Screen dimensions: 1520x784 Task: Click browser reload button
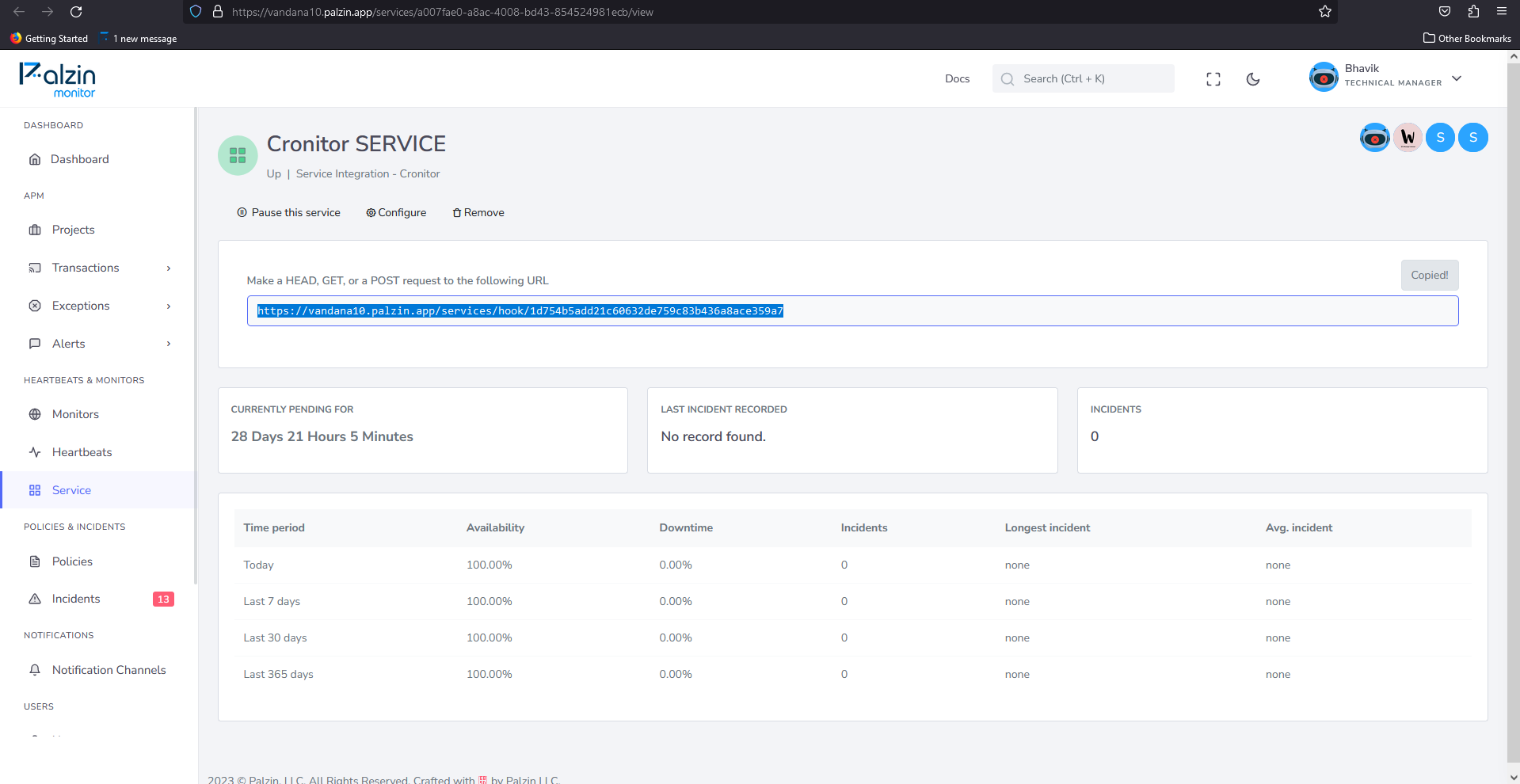pyautogui.click(x=76, y=12)
